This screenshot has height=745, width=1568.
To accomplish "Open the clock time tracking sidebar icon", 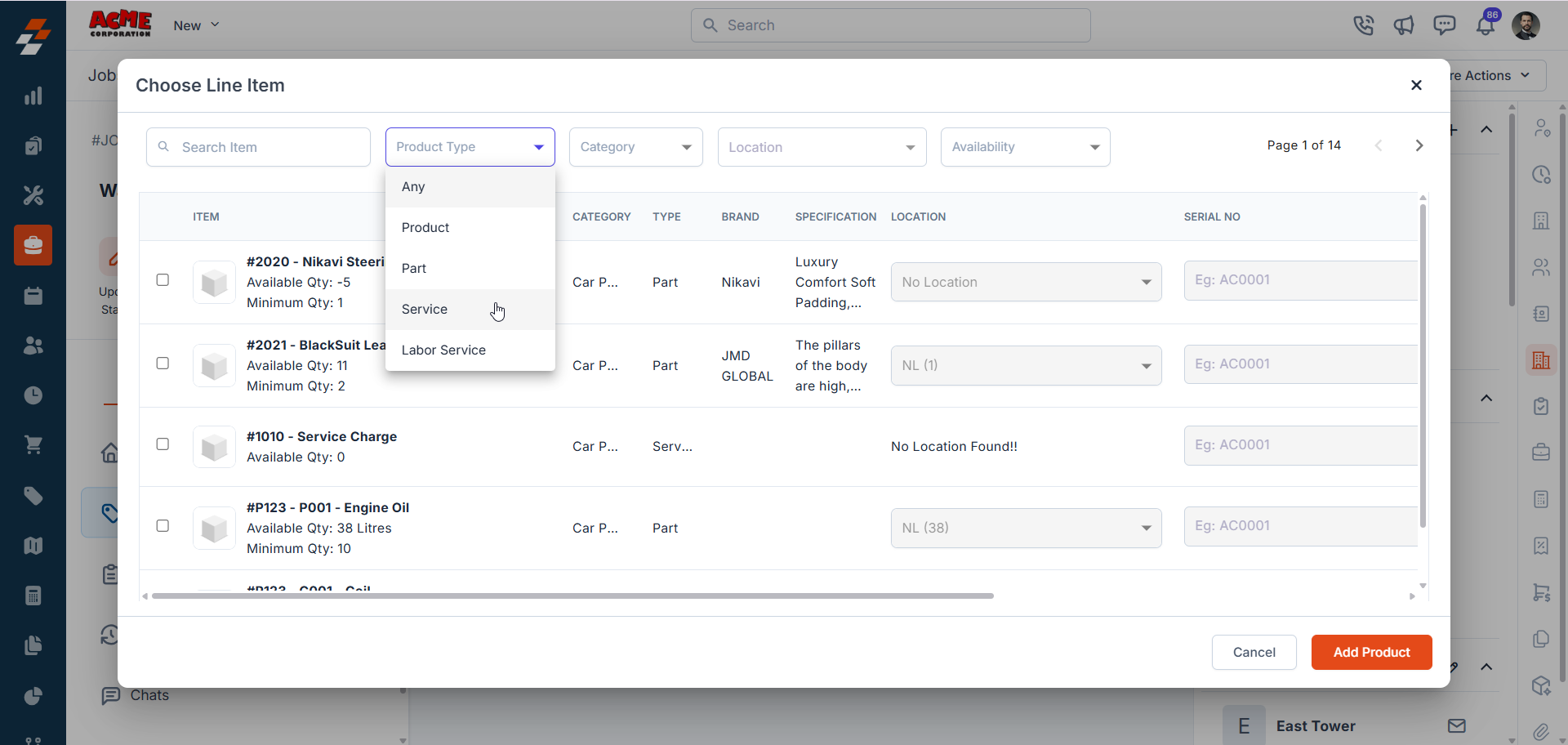I will pos(33,395).
